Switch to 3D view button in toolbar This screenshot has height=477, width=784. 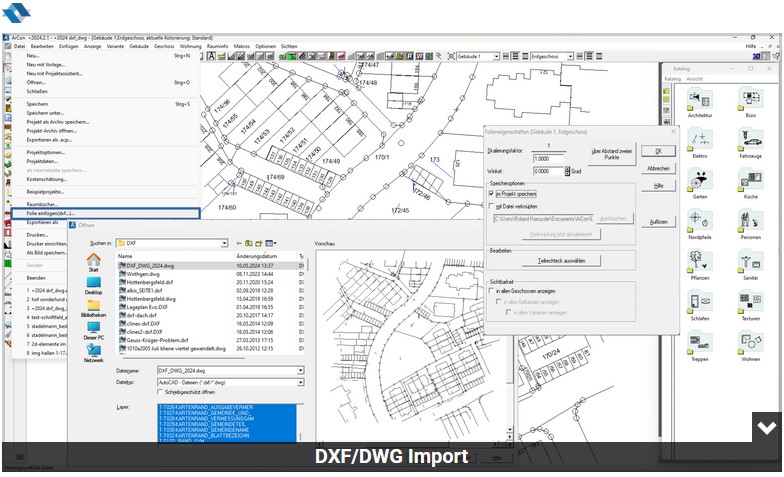(757, 56)
